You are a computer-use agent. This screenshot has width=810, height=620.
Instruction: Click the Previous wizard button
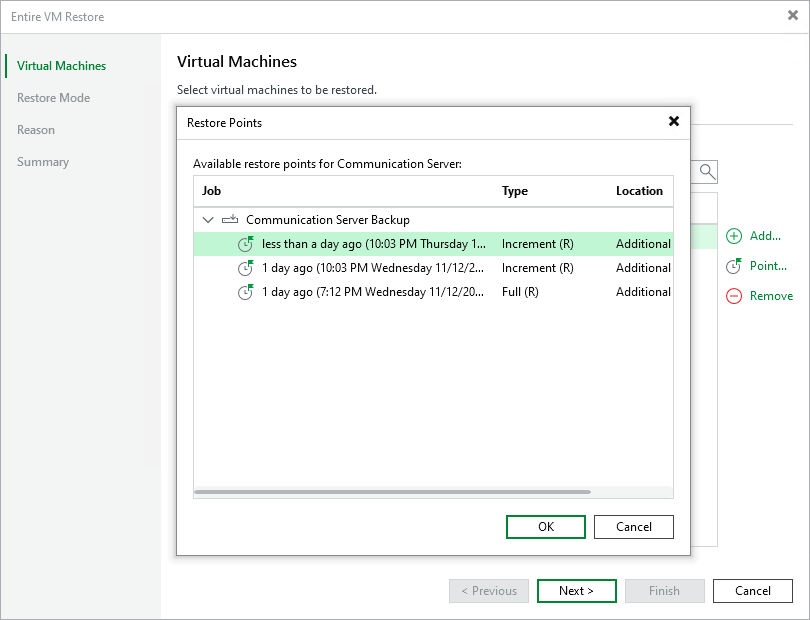pos(488,590)
